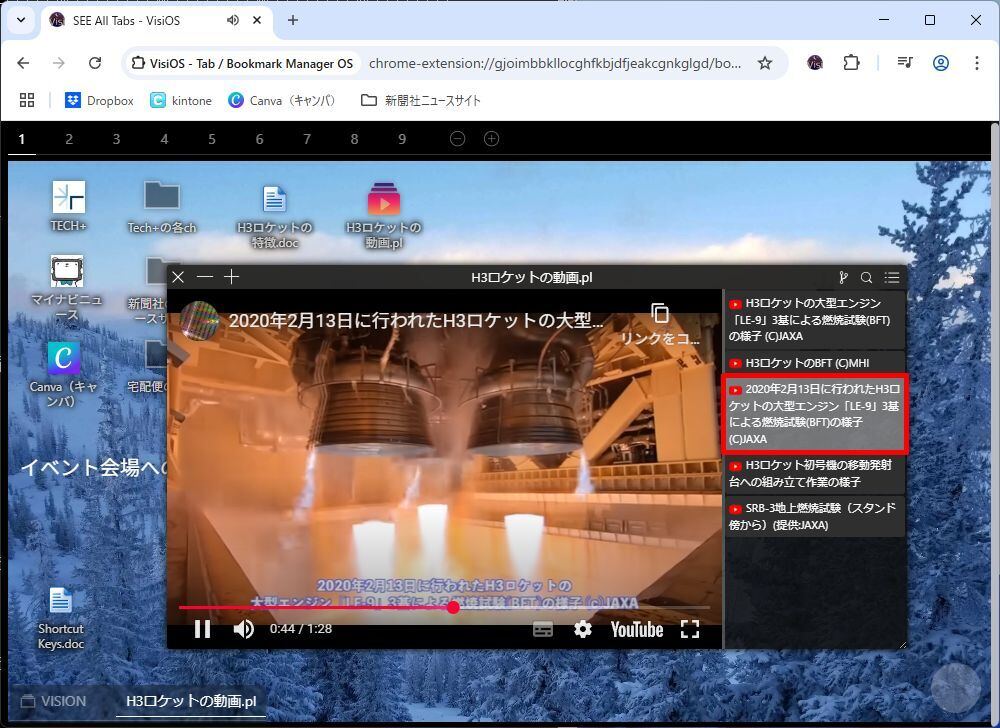The width and height of the screenshot is (1000, 728).
Task: Open the マイナビニュース shortcut
Action: (67, 288)
